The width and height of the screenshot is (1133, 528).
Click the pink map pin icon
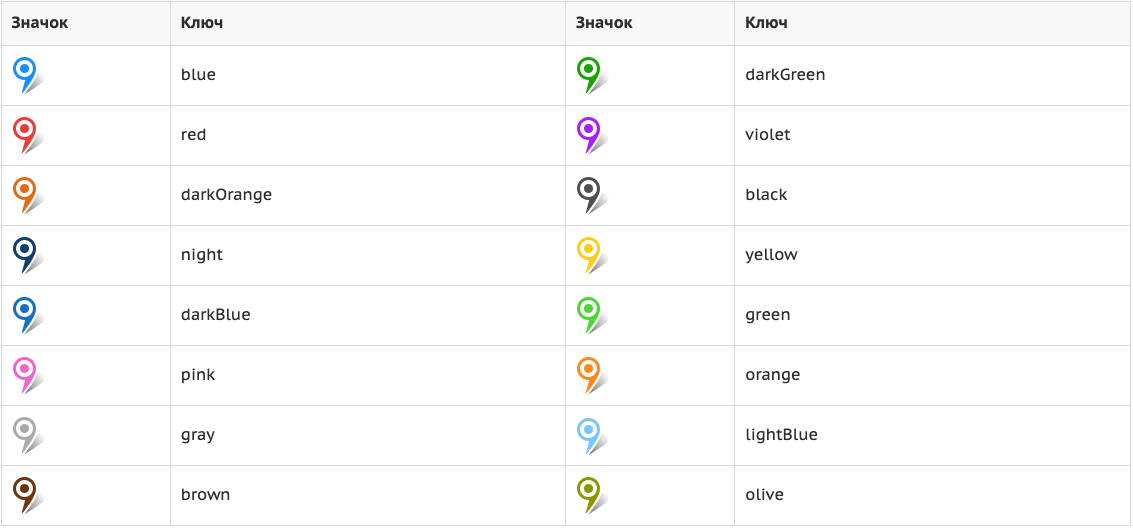pos(27,375)
